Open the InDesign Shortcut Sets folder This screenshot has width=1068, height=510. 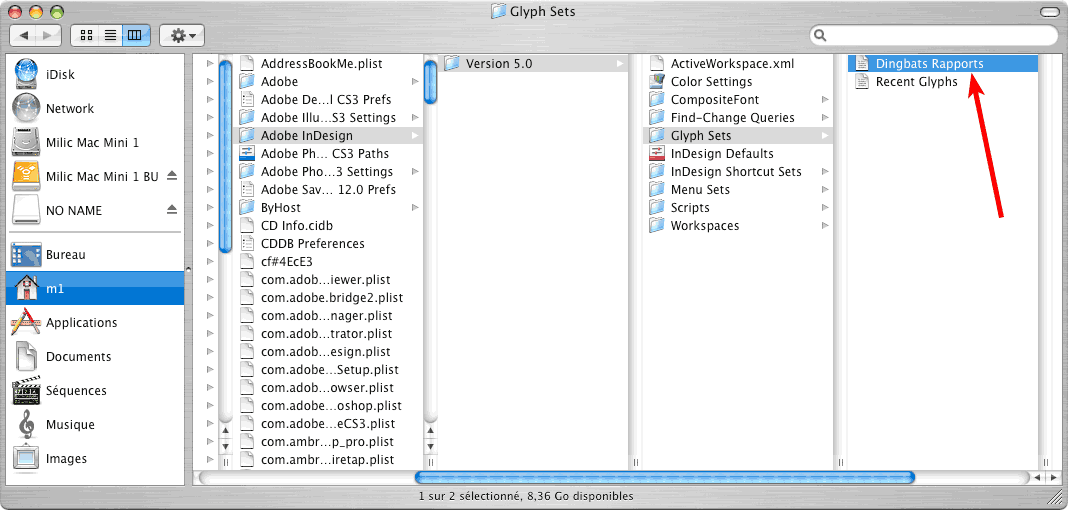736,172
